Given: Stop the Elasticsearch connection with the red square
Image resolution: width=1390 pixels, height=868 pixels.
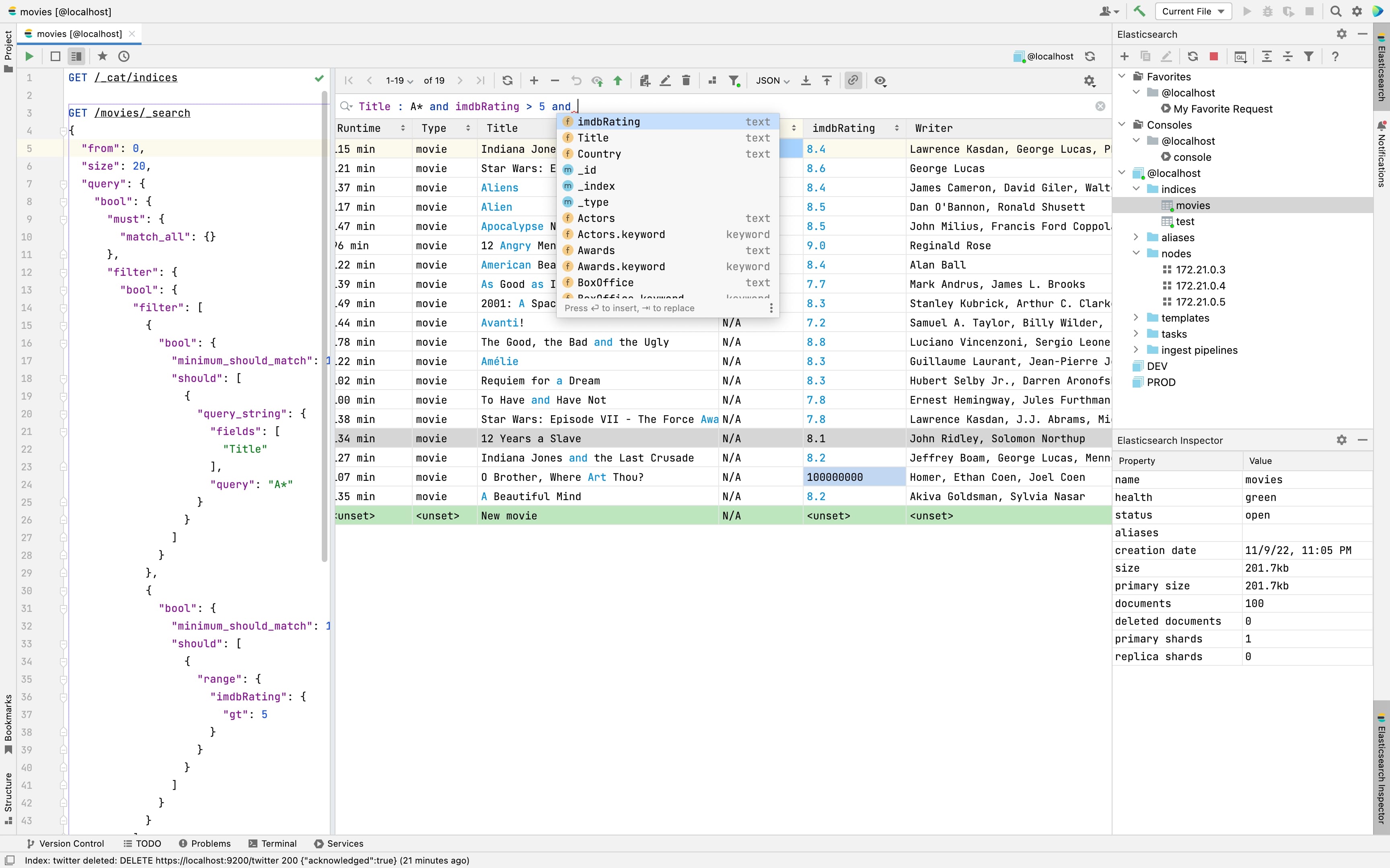Looking at the screenshot, I should pos(1214,56).
